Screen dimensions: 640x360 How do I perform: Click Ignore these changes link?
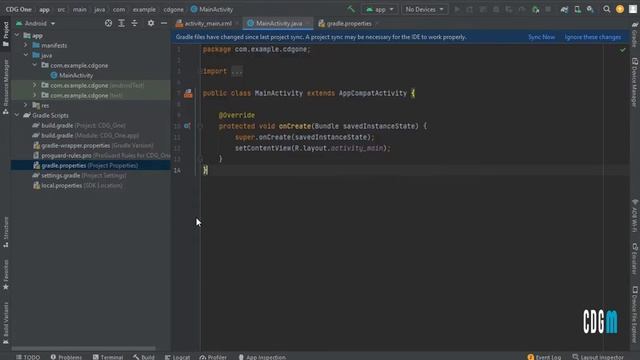(x=593, y=37)
